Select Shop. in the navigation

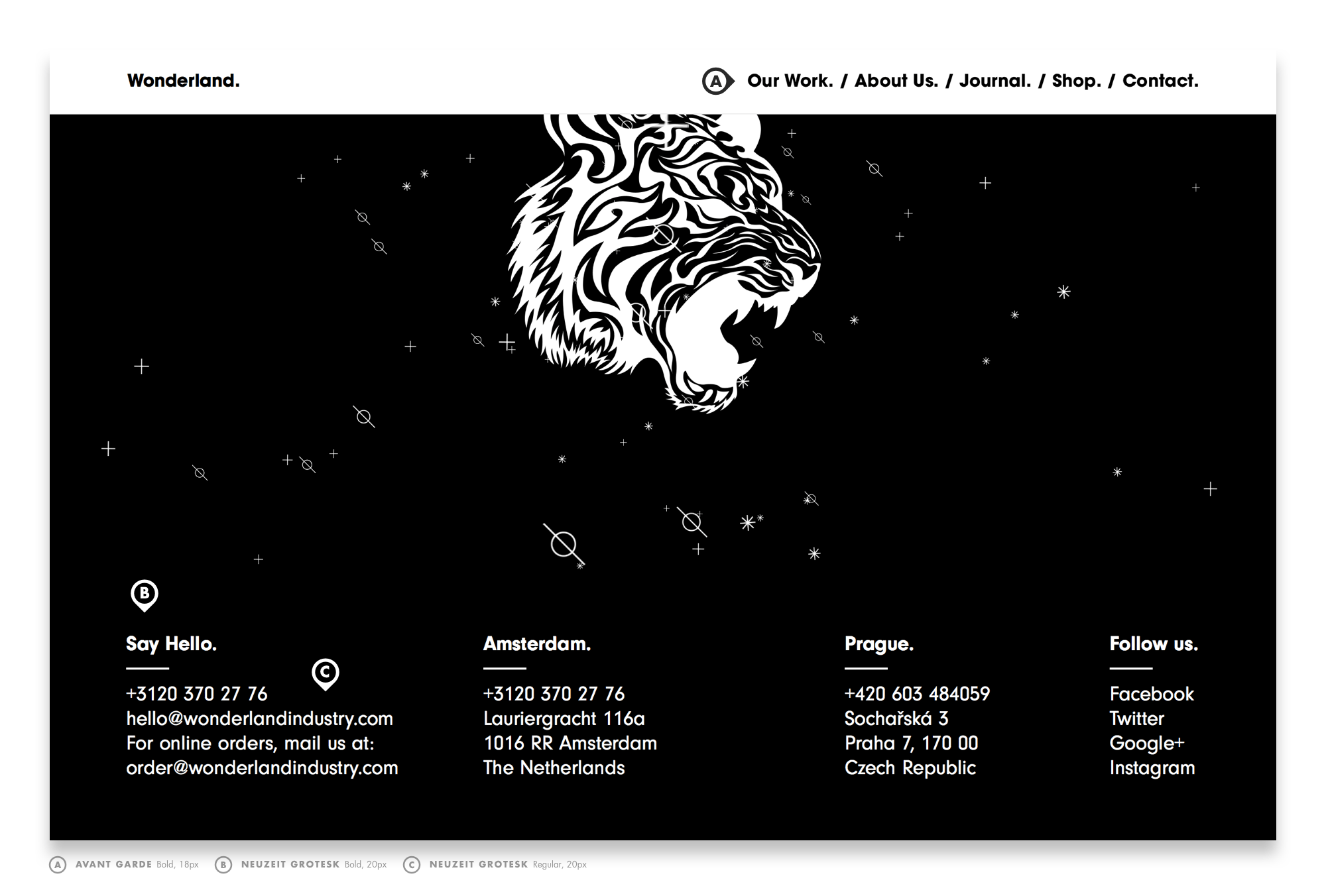coord(1076,81)
